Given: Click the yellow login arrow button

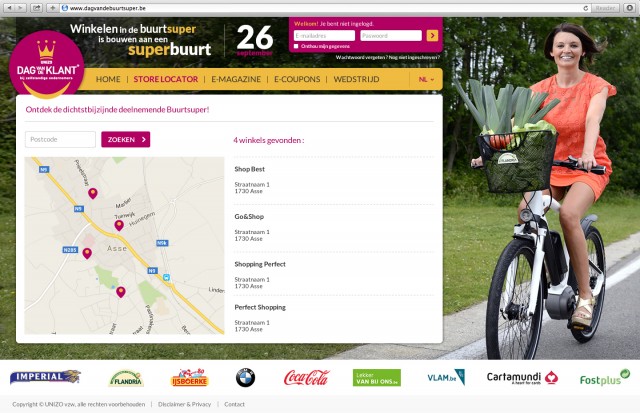Looking at the screenshot, I should [x=432, y=36].
